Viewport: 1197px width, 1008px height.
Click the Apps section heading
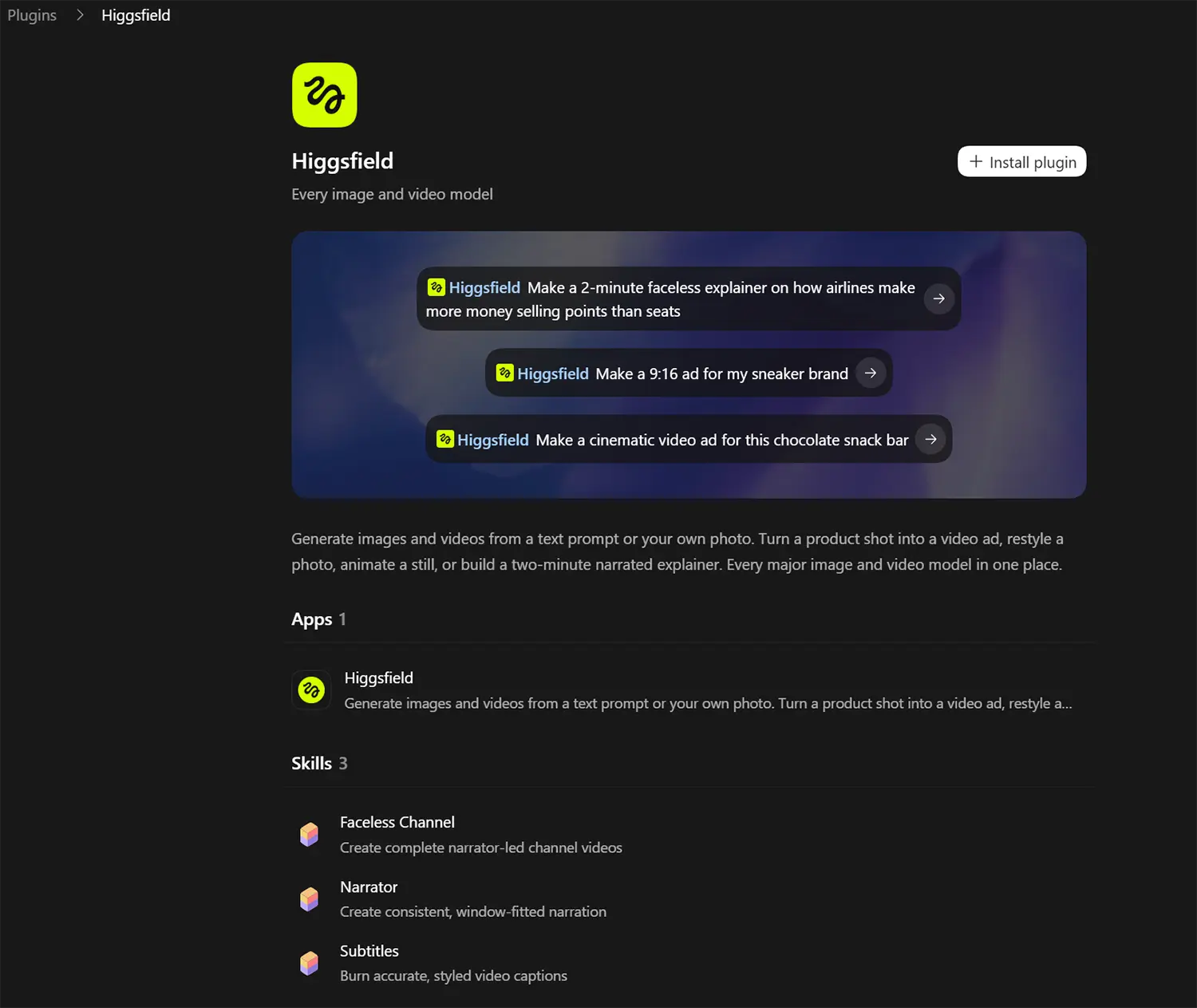[311, 619]
